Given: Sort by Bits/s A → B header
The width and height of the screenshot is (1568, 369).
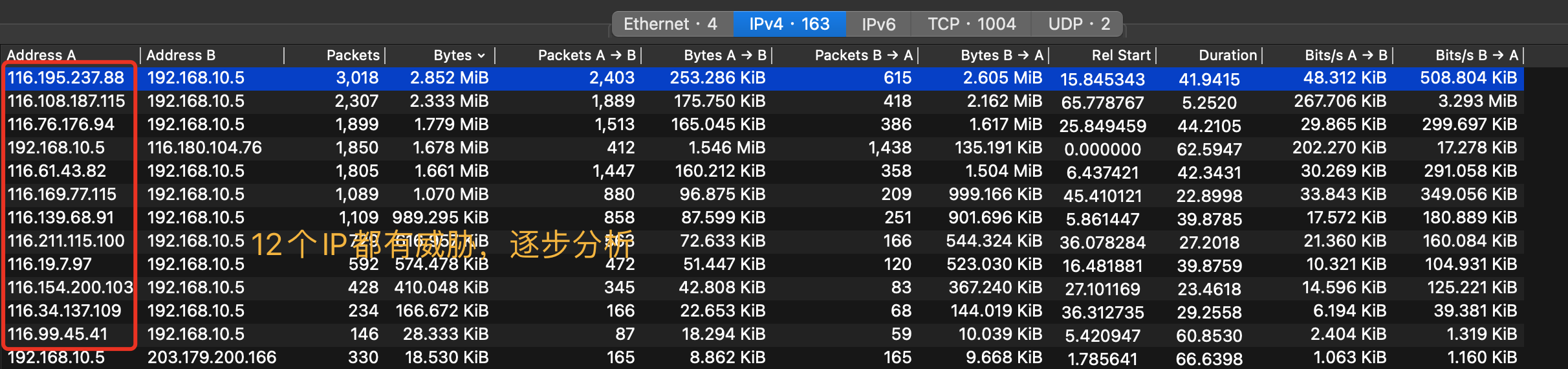Looking at the screenshot, I should [x=1345, y=56].
